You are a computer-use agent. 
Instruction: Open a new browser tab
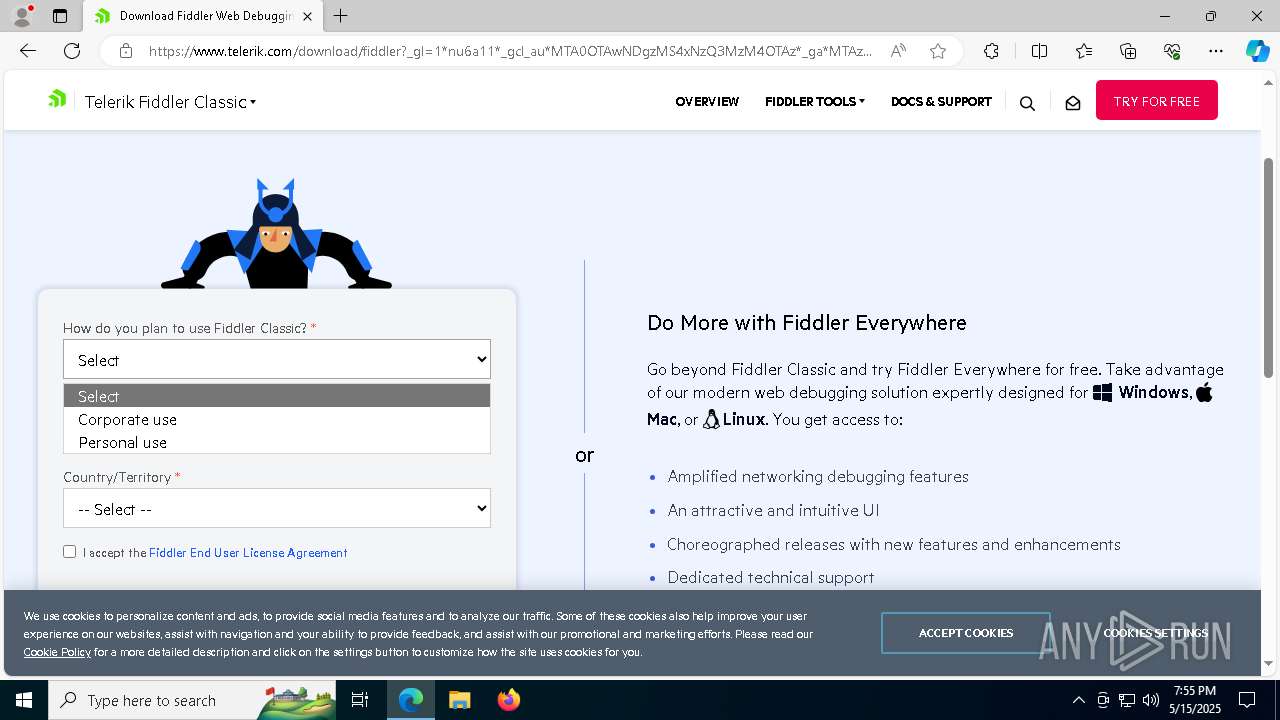coord(341,16)
